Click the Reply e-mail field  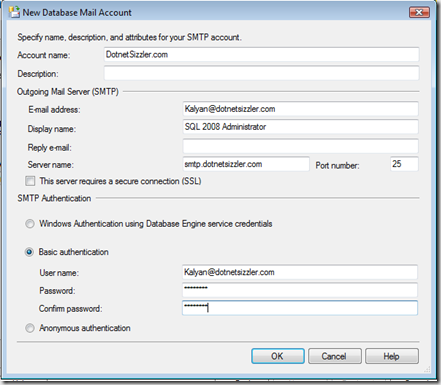pyautogui.click(x=300, y=146)
